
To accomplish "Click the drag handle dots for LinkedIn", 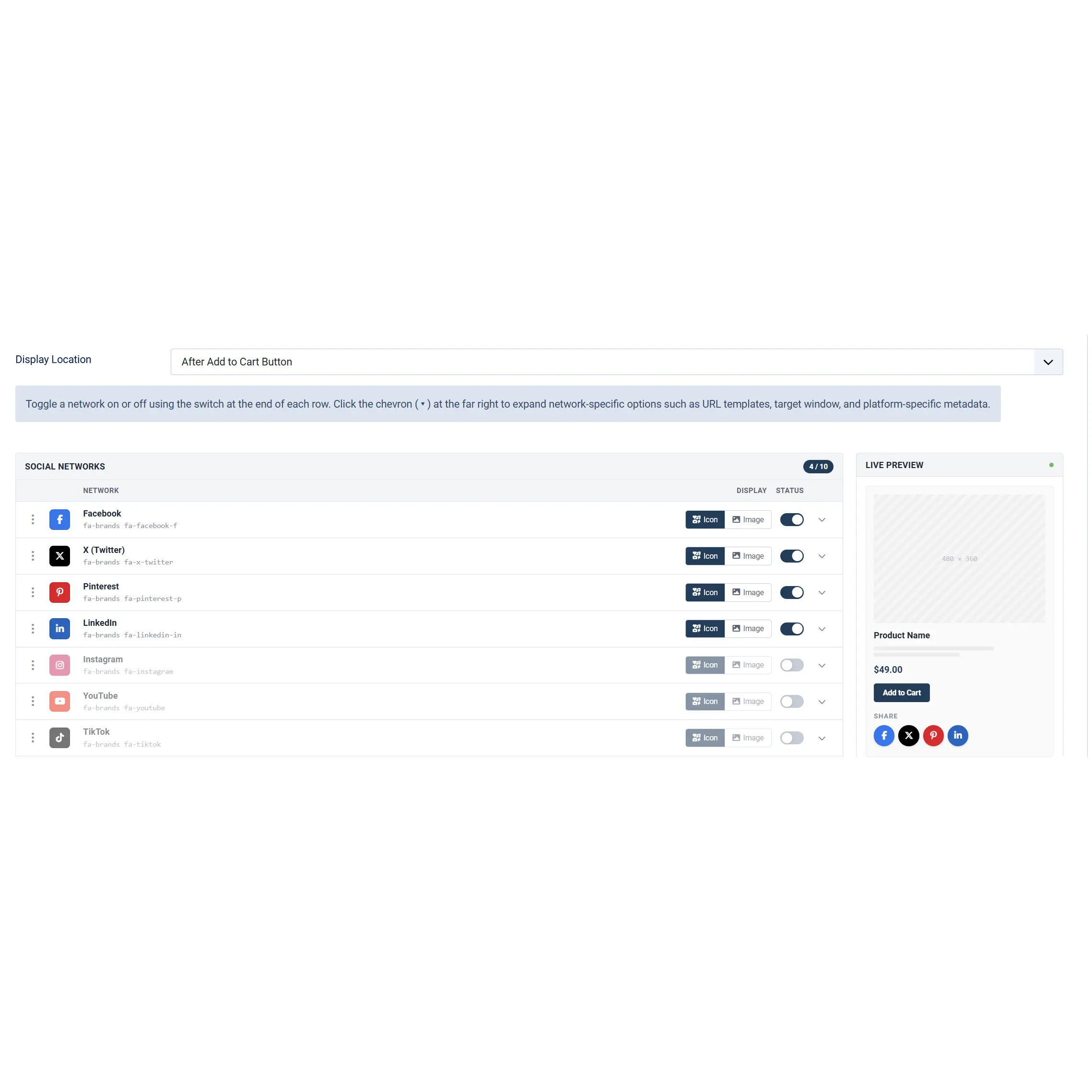I will point(33,629).
